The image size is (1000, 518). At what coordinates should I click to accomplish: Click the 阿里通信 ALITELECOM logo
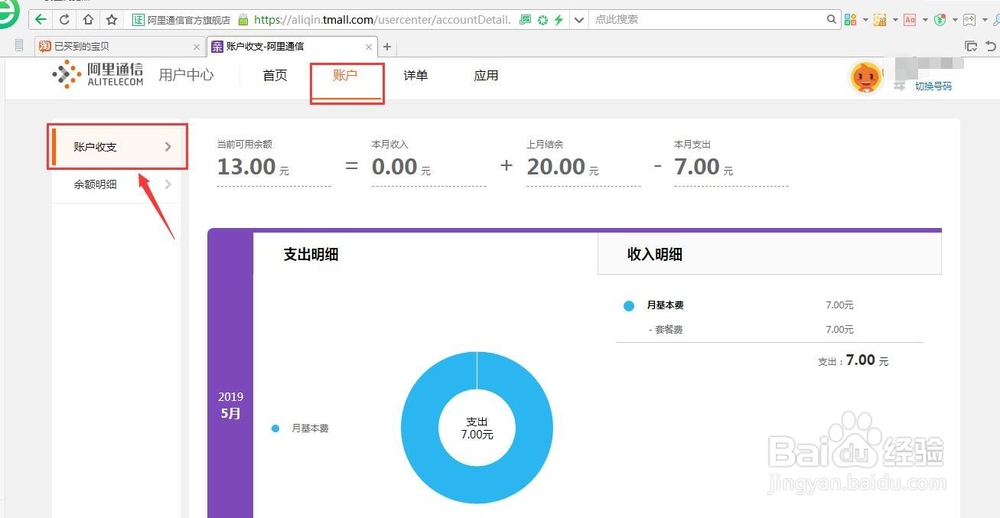pos(98,74)
